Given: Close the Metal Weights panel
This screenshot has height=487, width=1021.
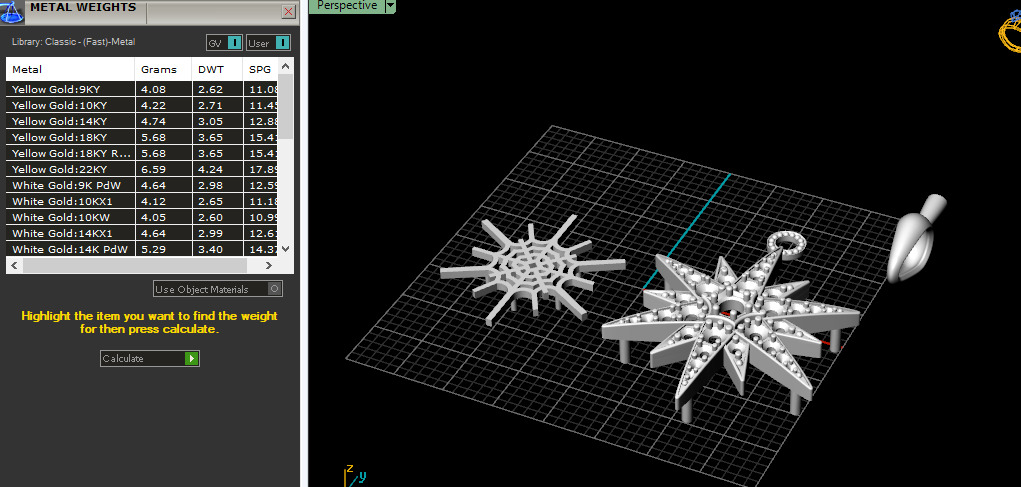Looking at the screenshot, I should (288, 12).
